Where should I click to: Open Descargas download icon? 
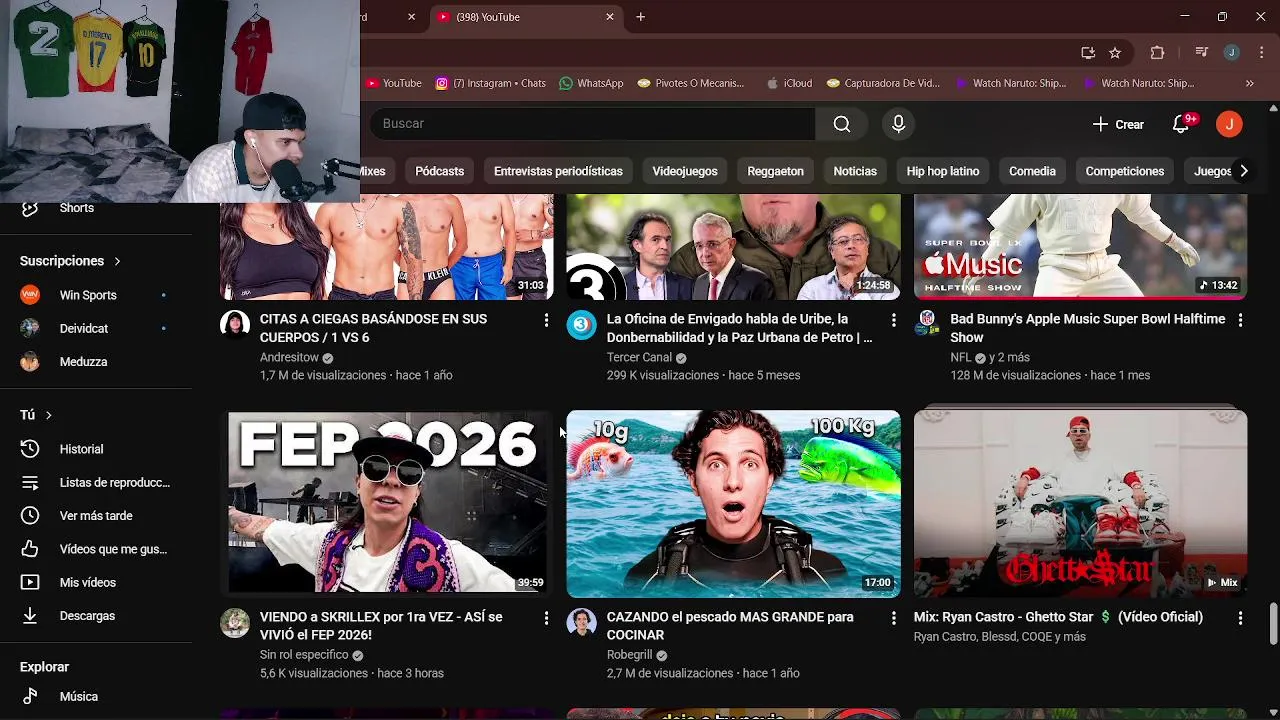coord(30,616)
